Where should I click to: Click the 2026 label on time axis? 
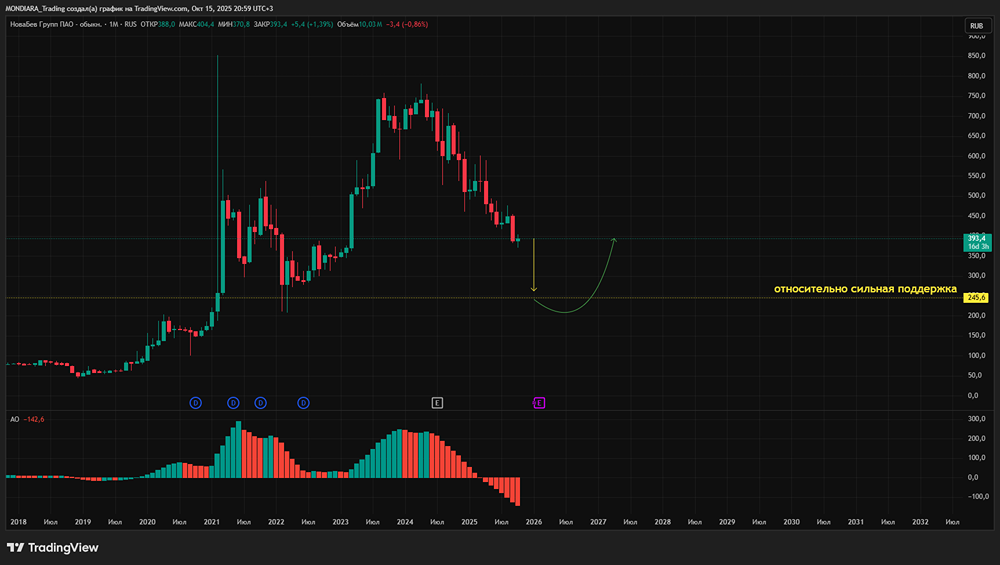(534, 522)
